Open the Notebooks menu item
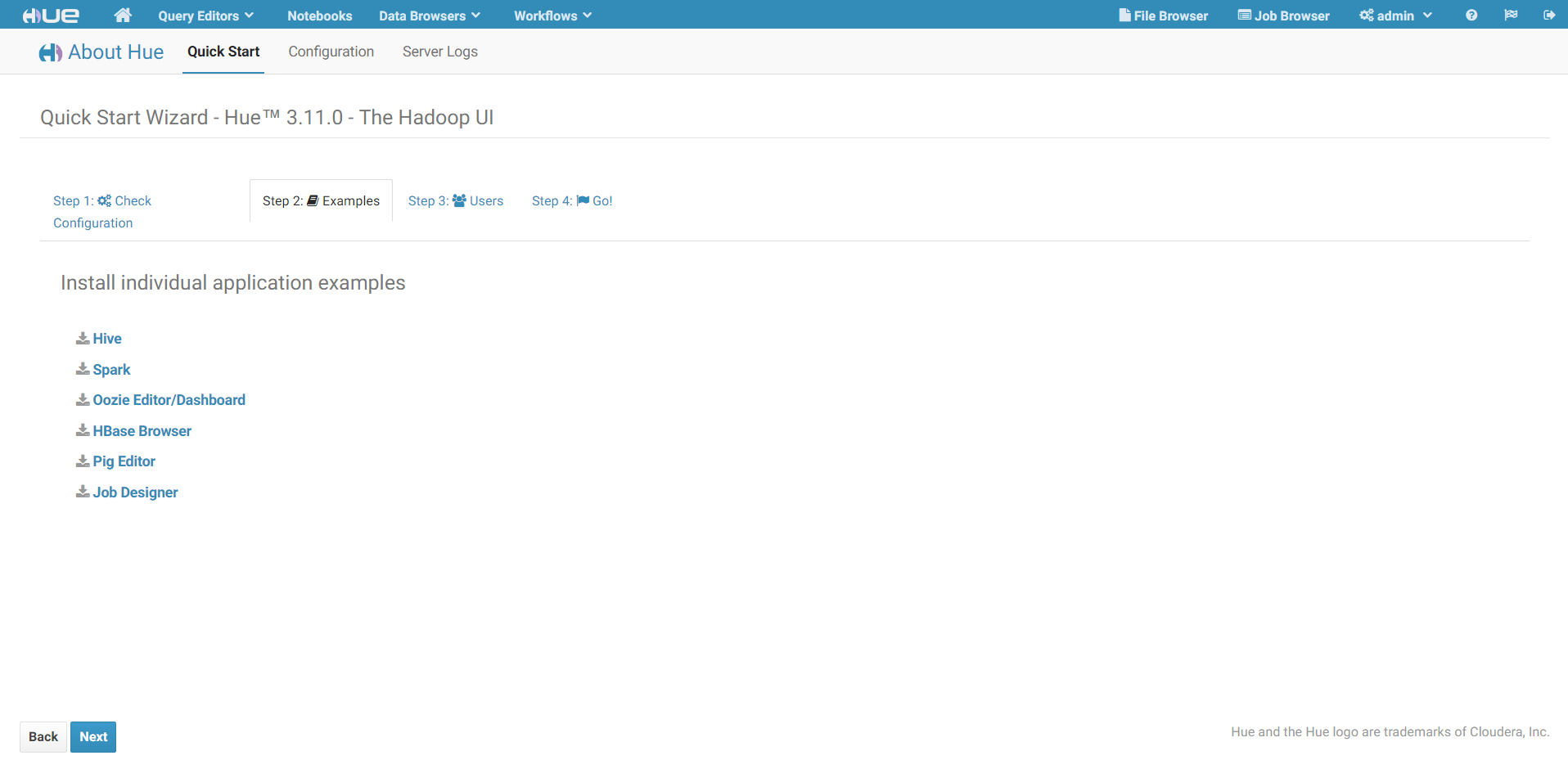 pos(319,16)
